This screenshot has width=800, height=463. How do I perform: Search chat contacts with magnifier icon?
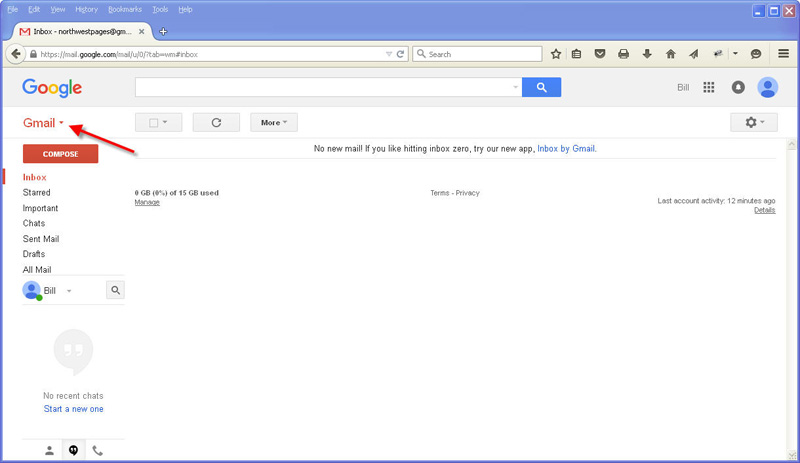[x=115, y=290]
